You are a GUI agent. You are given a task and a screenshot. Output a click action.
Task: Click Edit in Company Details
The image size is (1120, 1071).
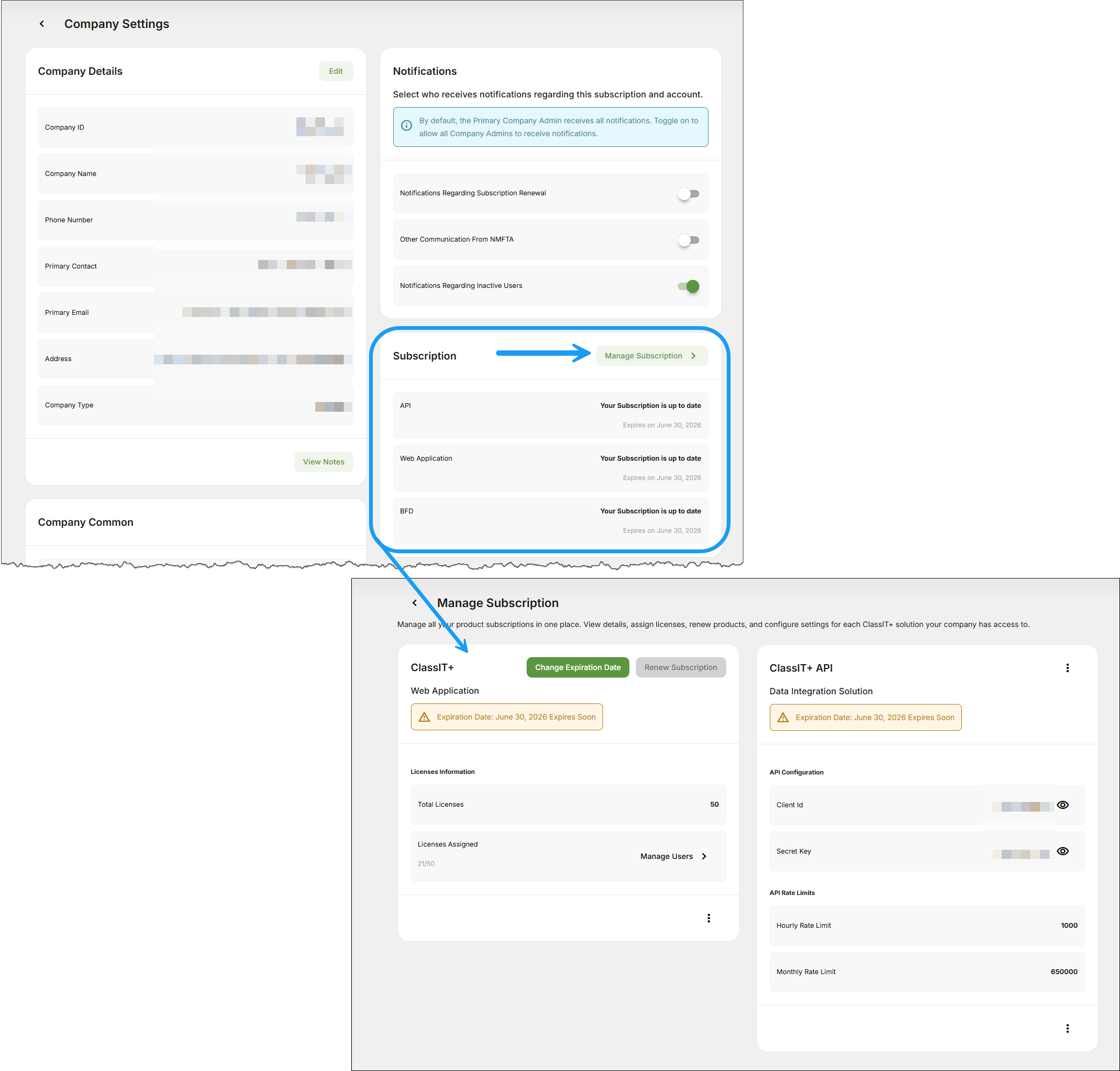point(336,72)
